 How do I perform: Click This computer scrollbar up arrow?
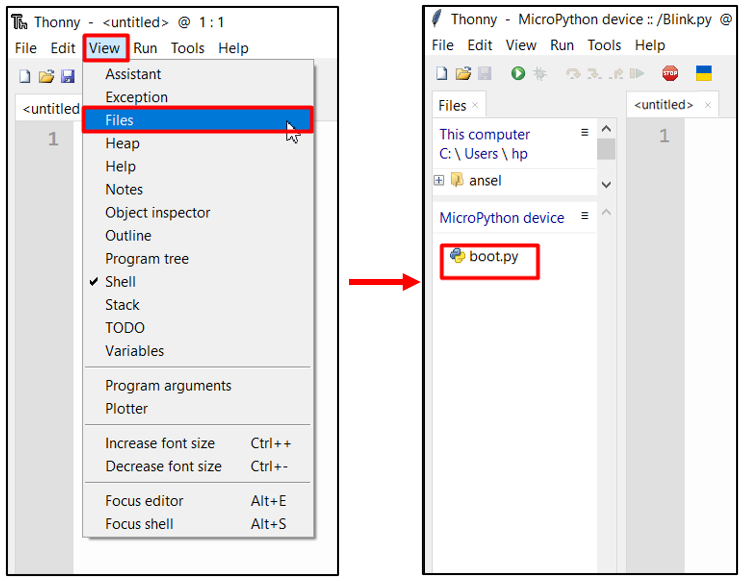[x=606, y=129]
